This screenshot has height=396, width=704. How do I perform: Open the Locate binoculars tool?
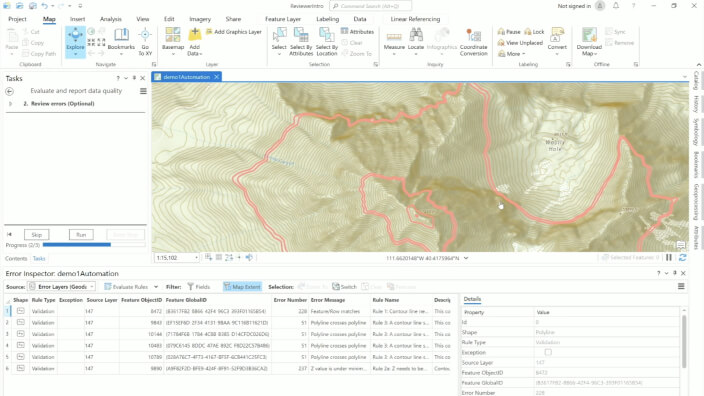click(416, 39)
